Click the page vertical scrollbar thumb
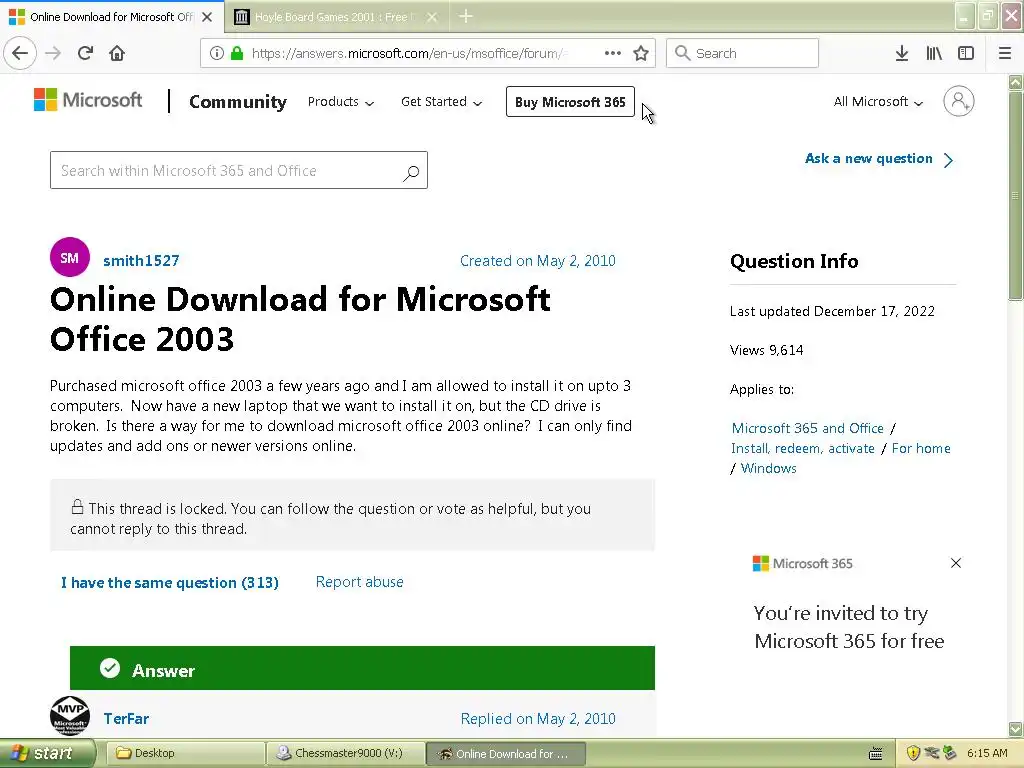This screenshot has width=1024, height=768. pyautogui.click(x=1015, y=196)
